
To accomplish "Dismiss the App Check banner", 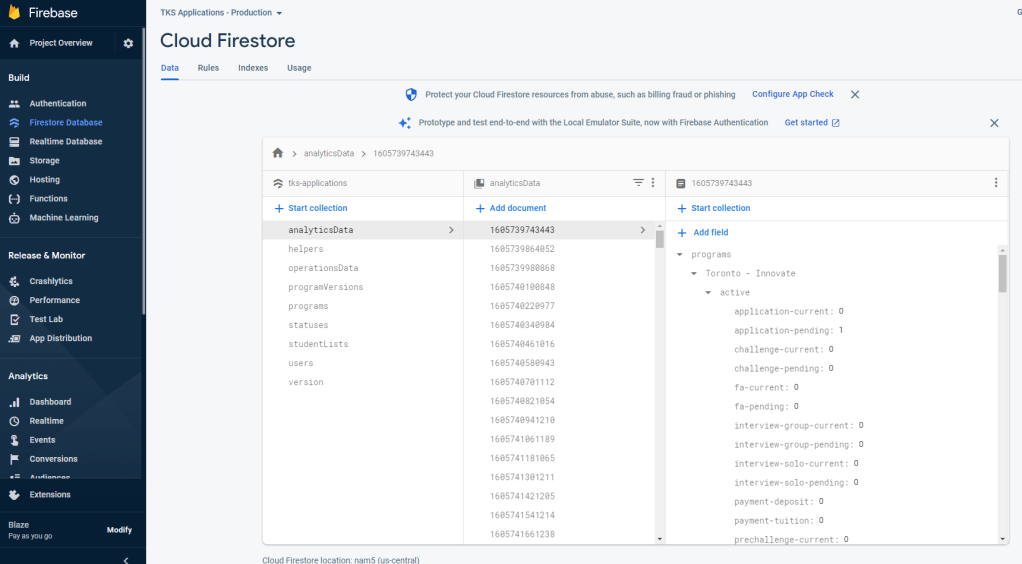I will tap(855, 94).
